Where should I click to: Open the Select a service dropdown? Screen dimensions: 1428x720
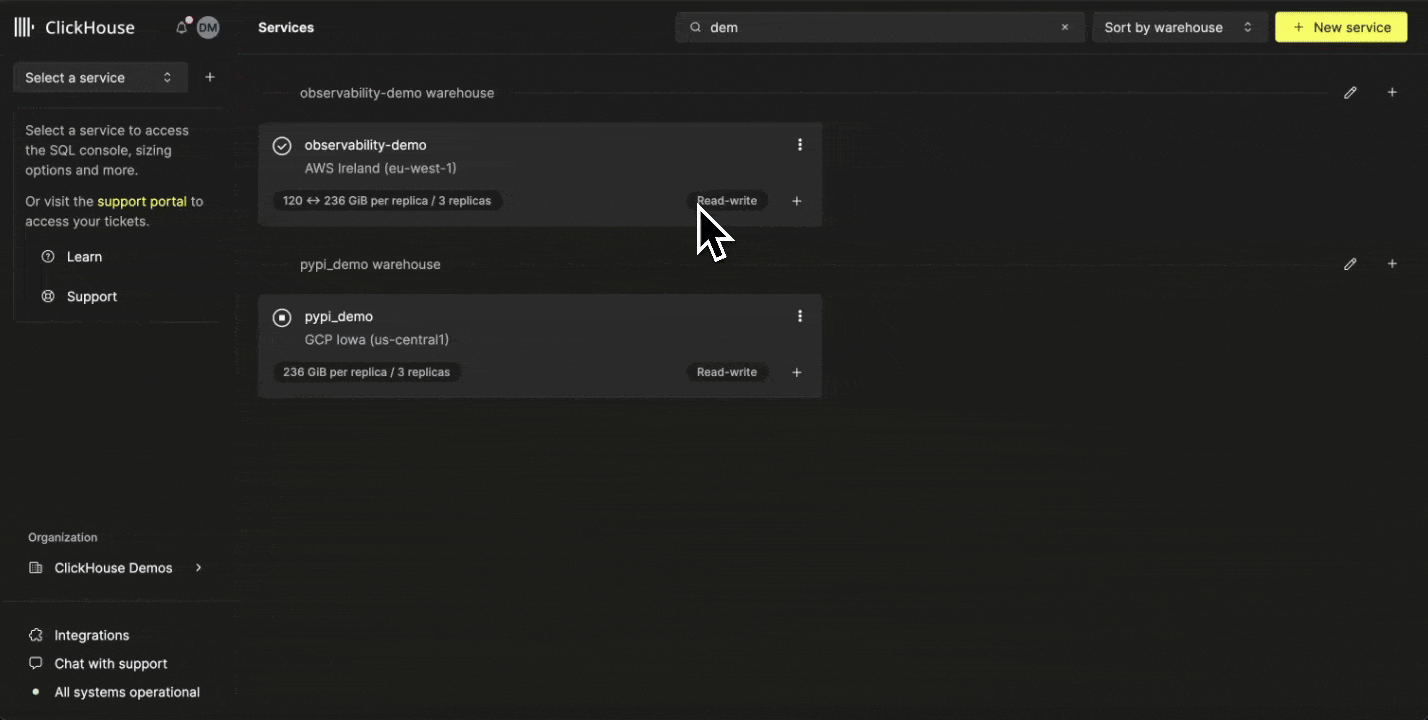99,77
